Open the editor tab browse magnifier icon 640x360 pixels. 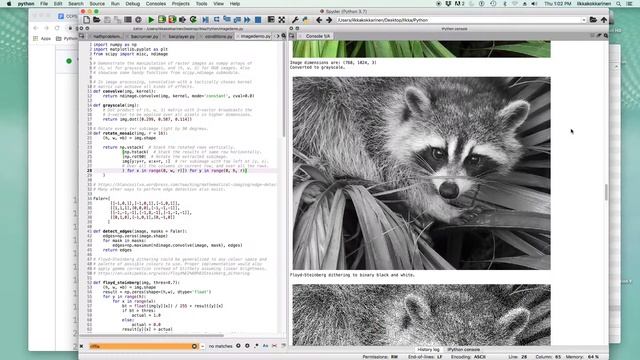284,36
